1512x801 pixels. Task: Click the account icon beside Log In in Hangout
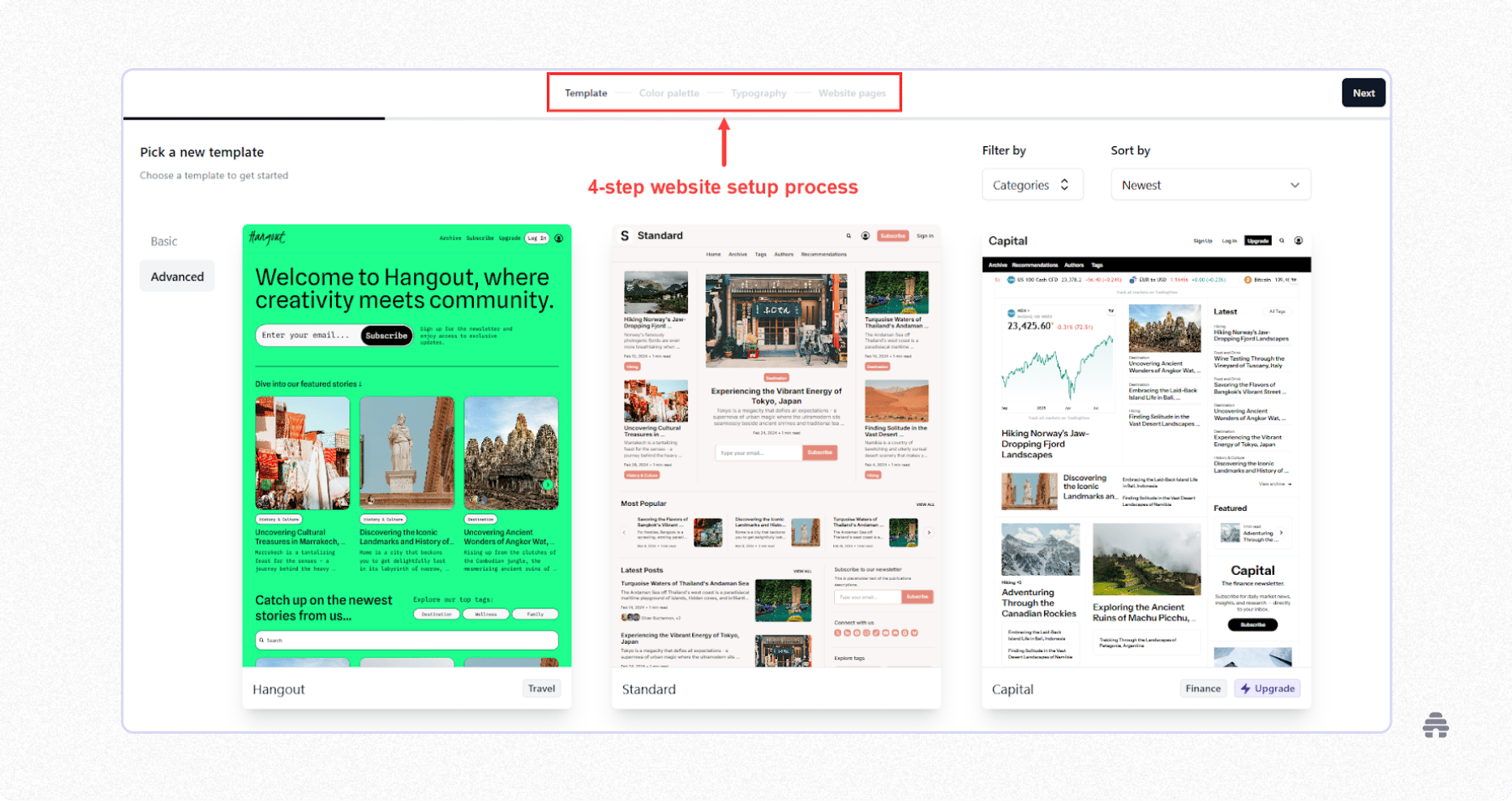(x=559, y=238)
